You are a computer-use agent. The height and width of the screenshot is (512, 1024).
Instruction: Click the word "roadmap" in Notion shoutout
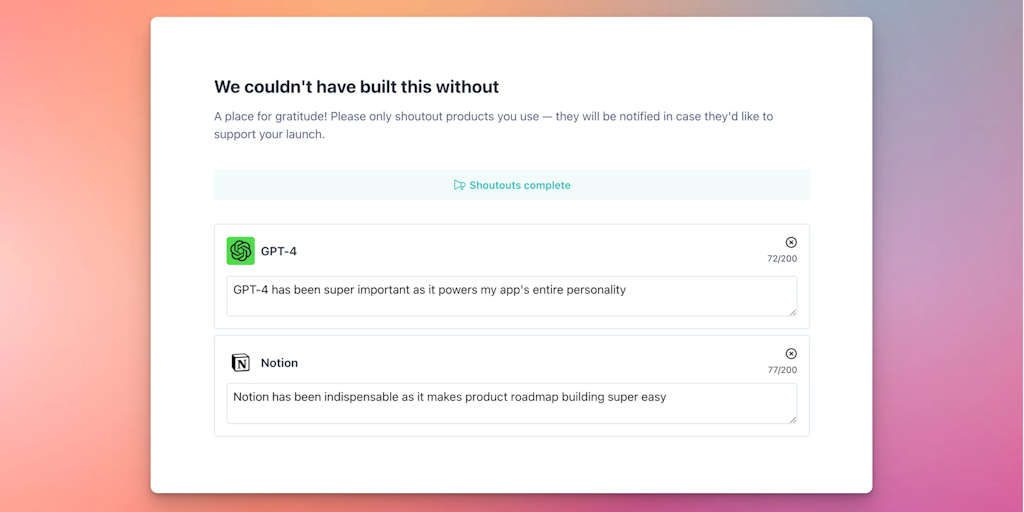pyautogui.click(x=535, y=397)
